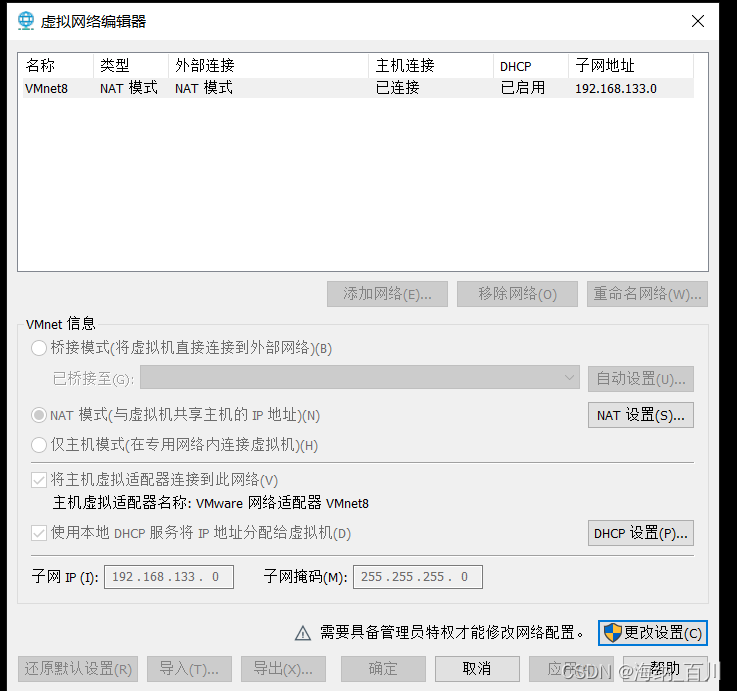Click 导出(X)... button
This screenshot has height=691, width=737.
click(283, 668)
